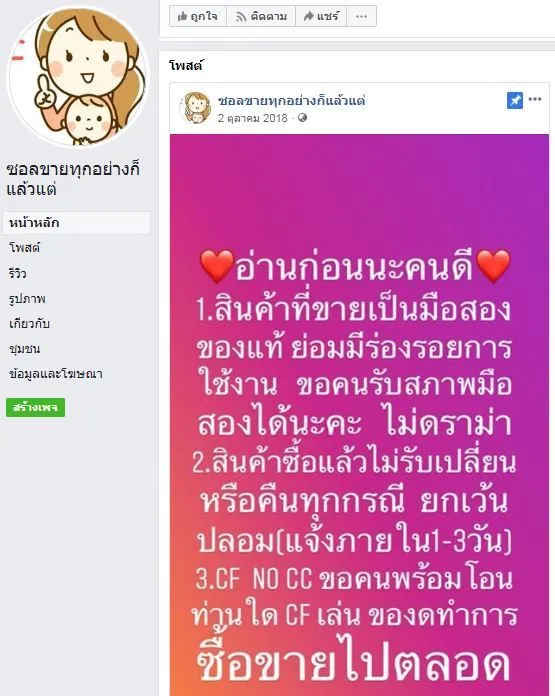The image size is (555, 696).
Task: Click the page name link in post header
Action: 291,101
